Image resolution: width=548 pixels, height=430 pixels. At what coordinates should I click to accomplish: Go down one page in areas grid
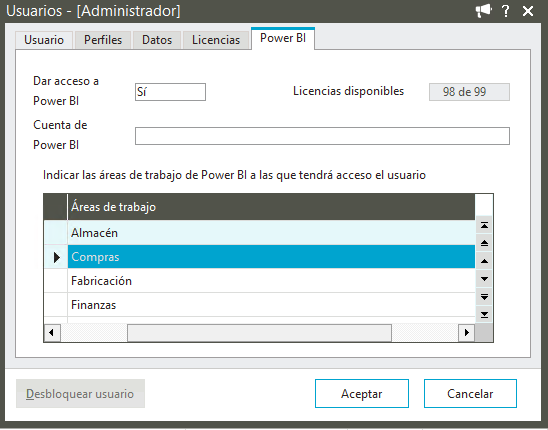pos(484,296)
